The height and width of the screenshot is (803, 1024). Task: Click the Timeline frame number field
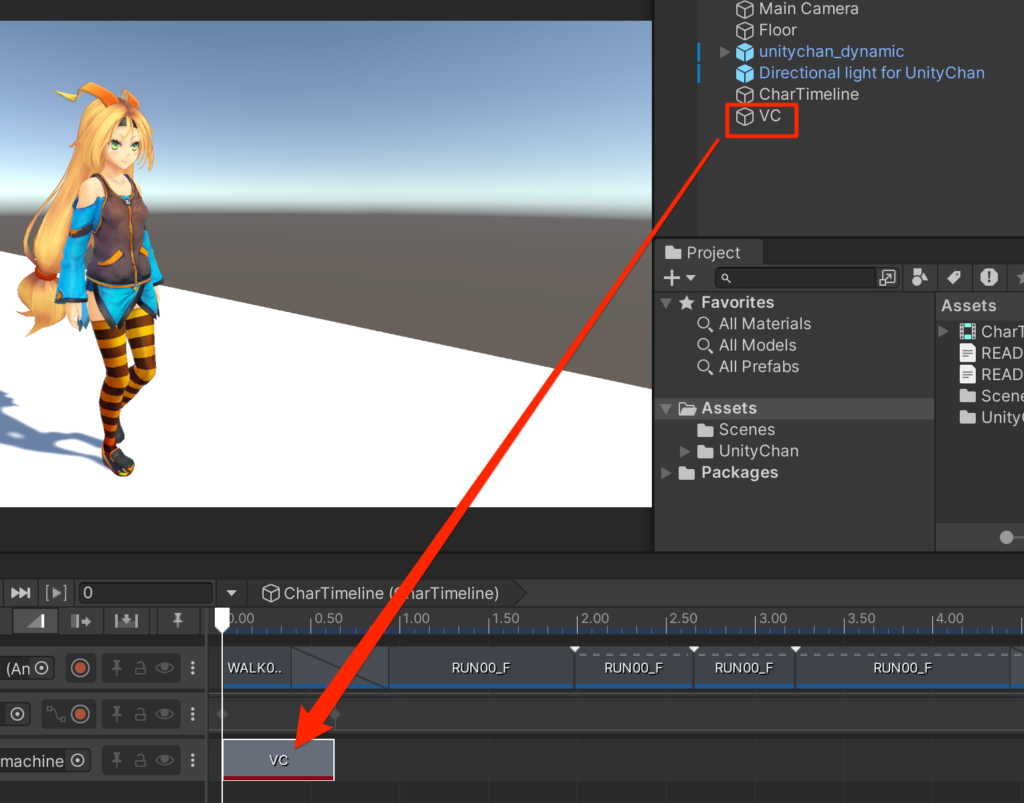(x=145, y=593)
